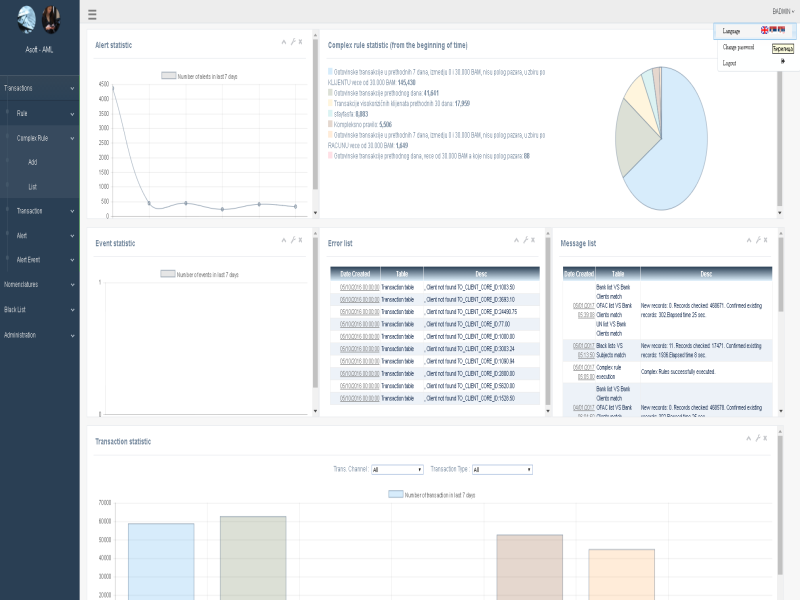Screen dimensions: 800x600
Task: Click the building avatar image in the sidebar
Action: (x=27, y=19)
